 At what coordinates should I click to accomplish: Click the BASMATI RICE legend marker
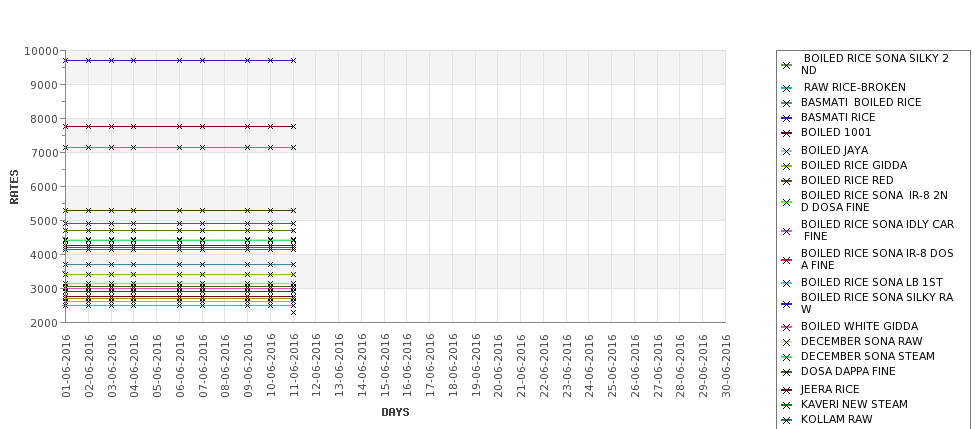click(787, 118)
